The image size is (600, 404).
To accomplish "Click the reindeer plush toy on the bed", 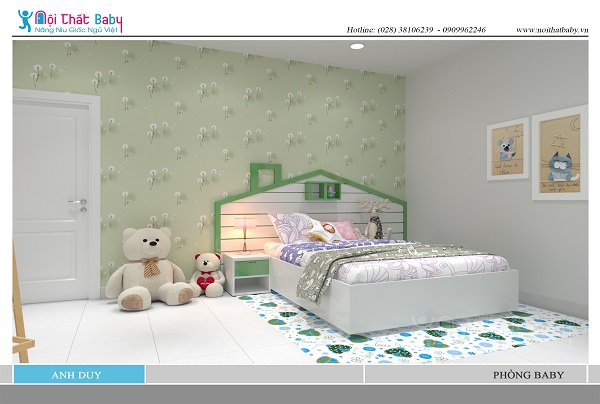I will click(x=374, y=221).
